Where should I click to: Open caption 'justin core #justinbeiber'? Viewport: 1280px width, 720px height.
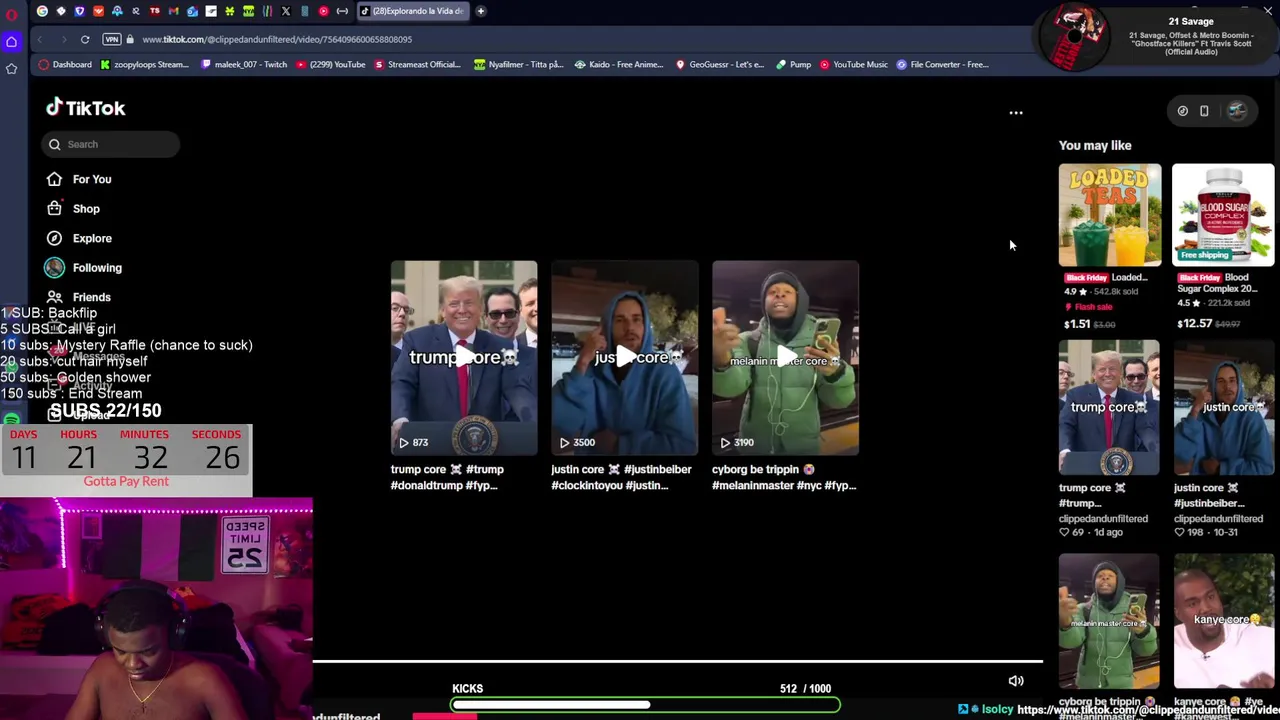[x=621, y=477]
